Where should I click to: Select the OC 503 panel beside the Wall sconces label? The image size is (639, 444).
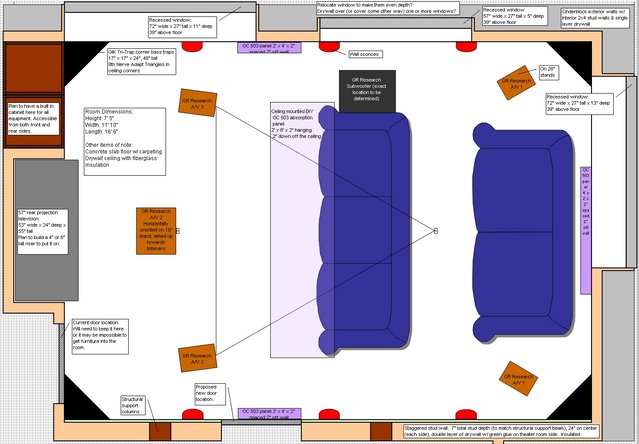pos(269,48)
